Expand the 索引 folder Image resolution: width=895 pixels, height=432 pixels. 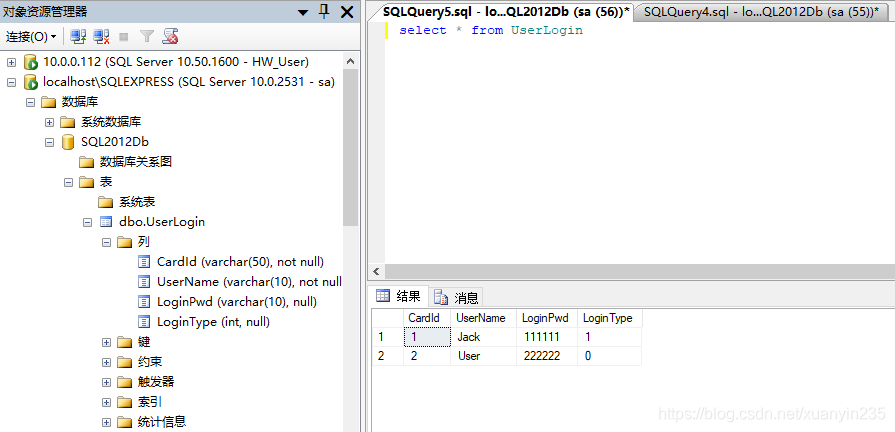106,402
